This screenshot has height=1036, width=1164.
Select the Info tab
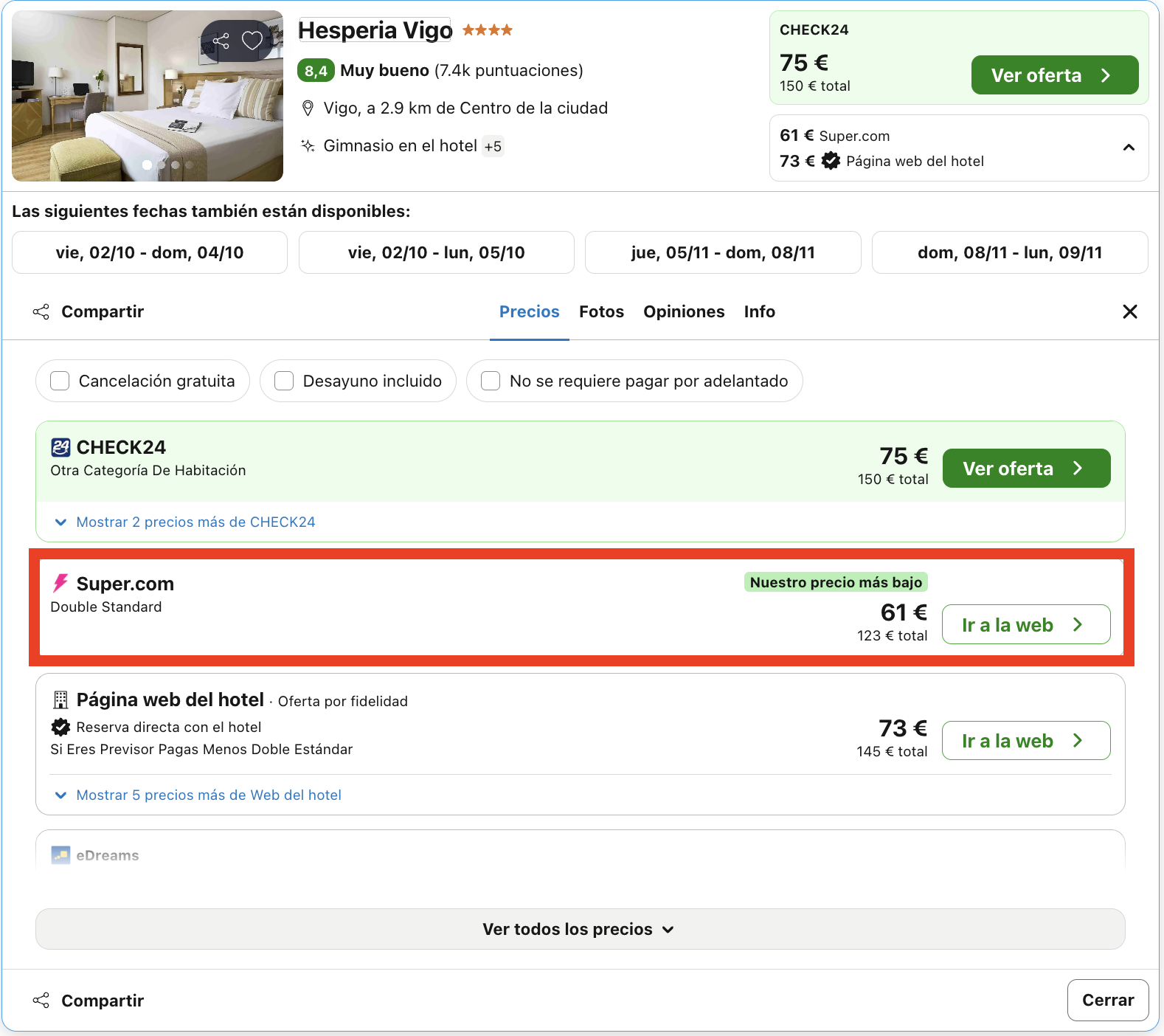pos(760,311)
